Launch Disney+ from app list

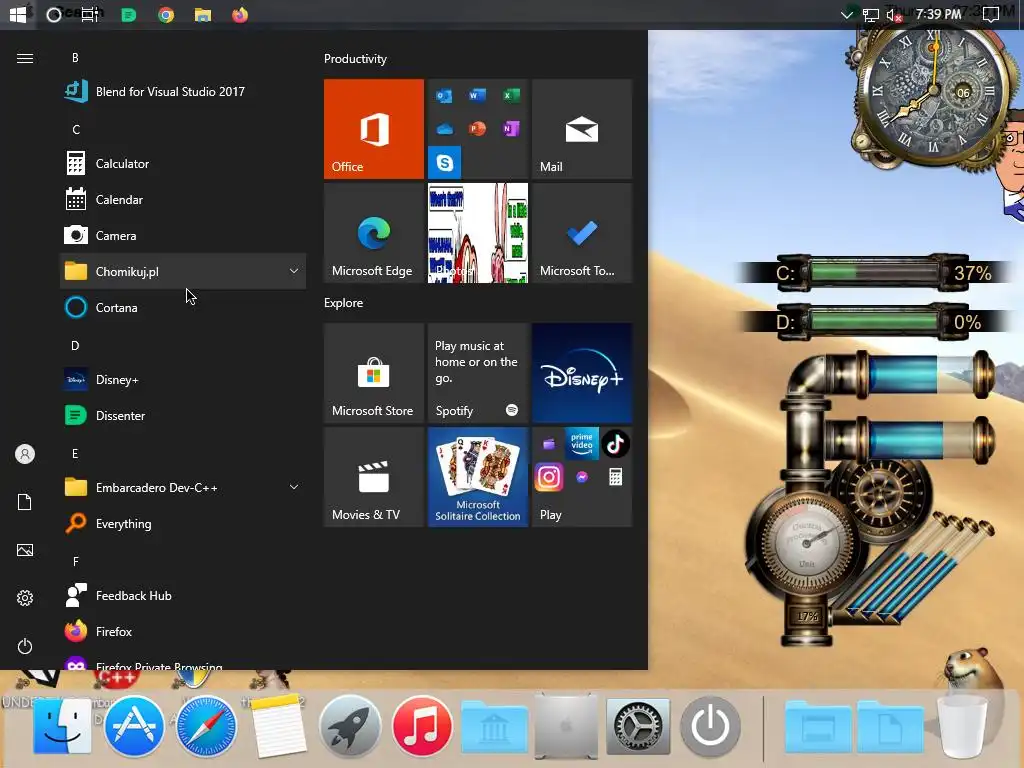pyautogui.click(x=183, y=379)
